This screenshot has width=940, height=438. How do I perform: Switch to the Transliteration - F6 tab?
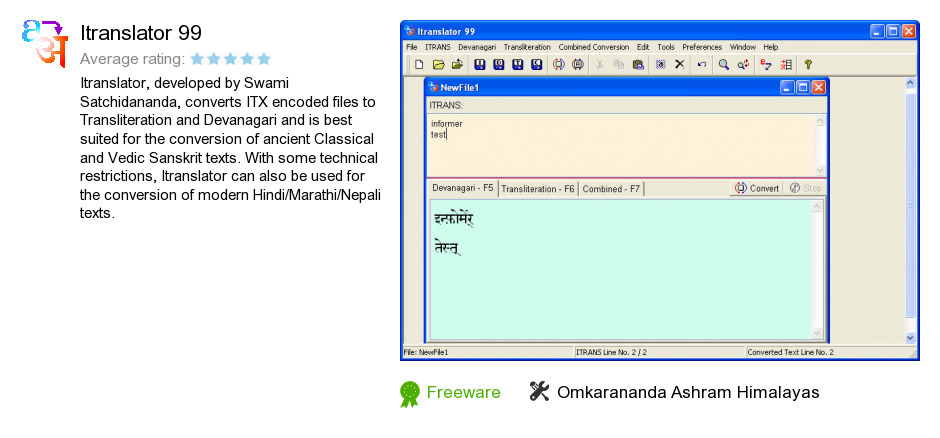538,189
